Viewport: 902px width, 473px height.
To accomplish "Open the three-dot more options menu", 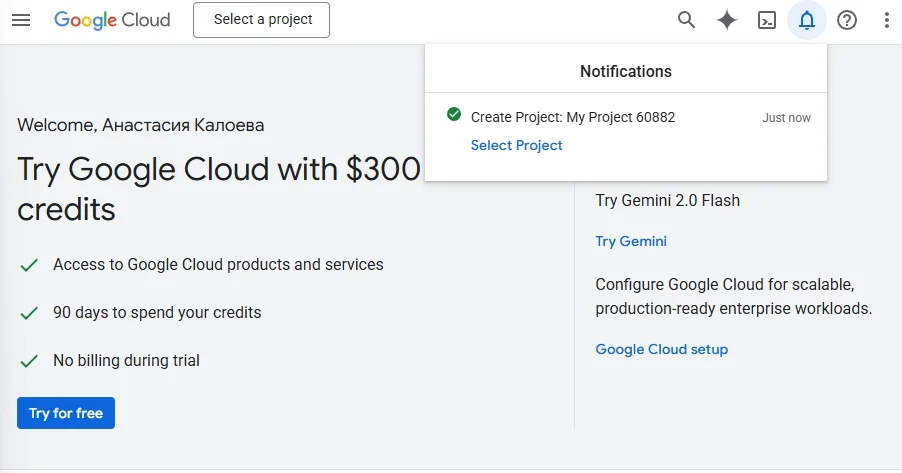I will pos(887,20).
